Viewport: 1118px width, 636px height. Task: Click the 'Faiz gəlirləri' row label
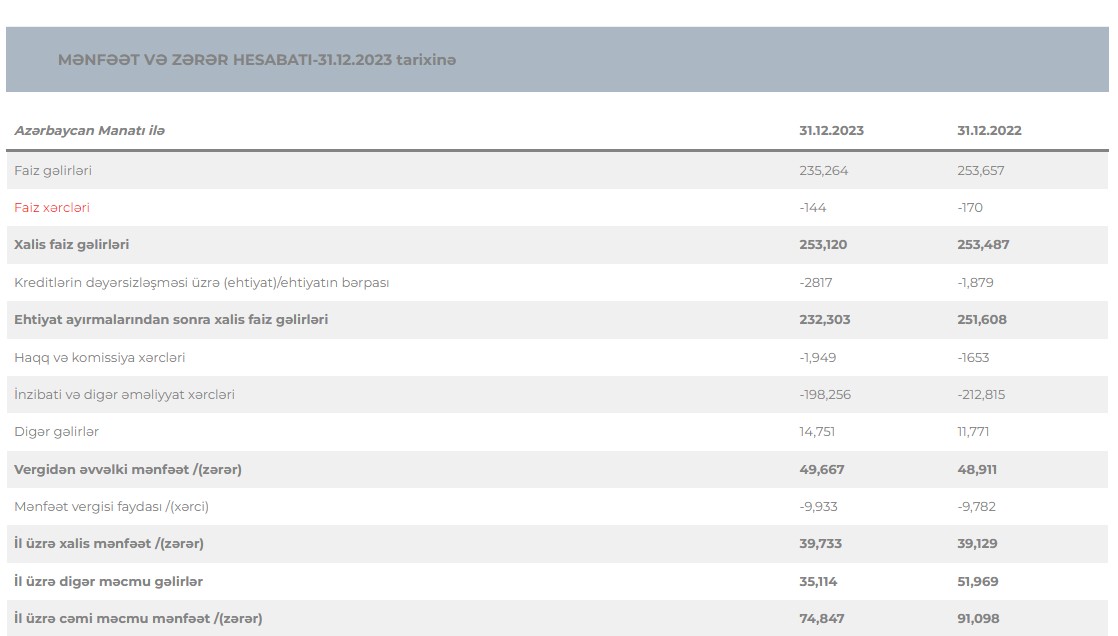(x=53, y=171)
